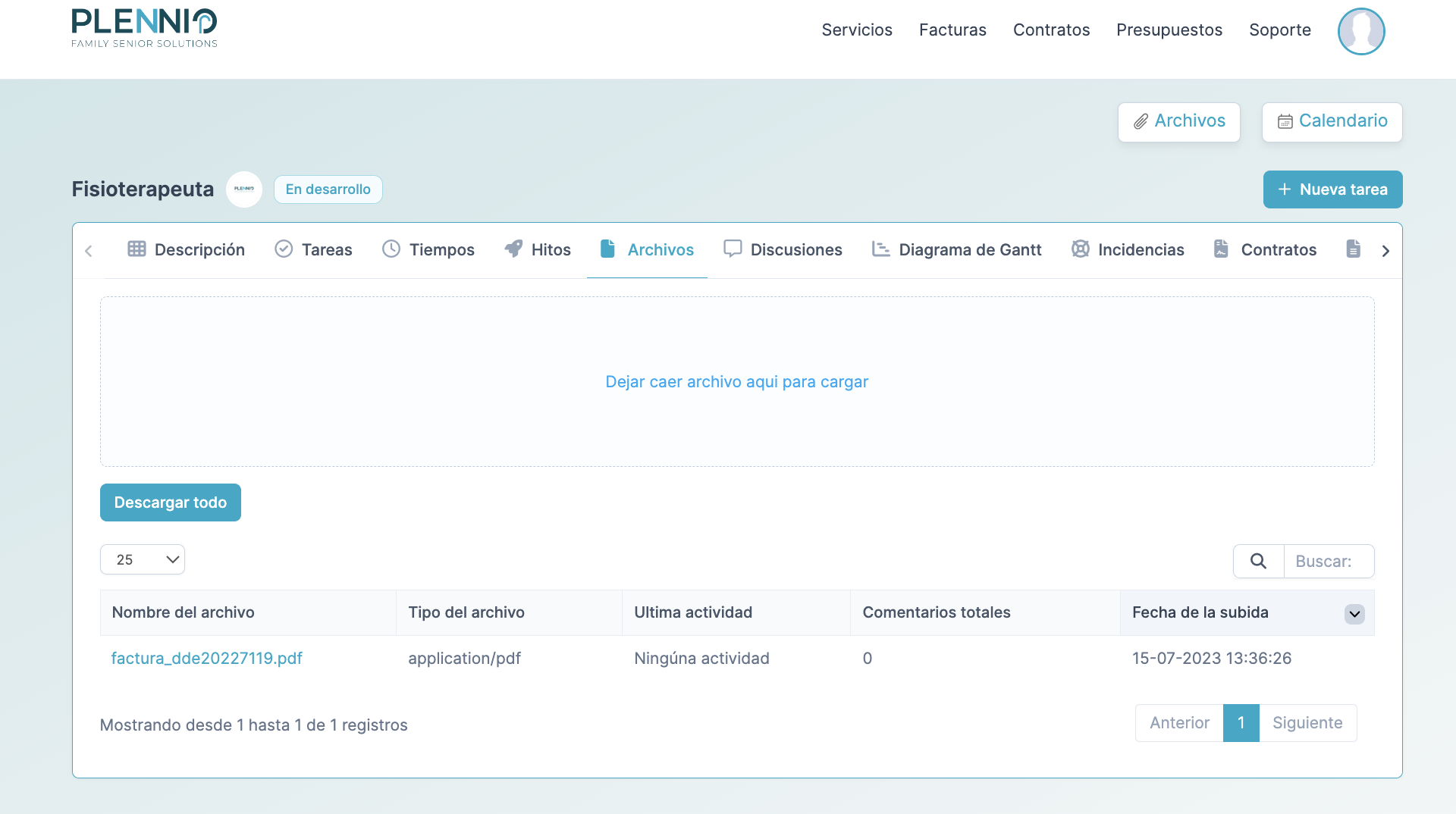Click the file drop zone to upload
Screen dimensions: 1456x814
pos(737,381)
